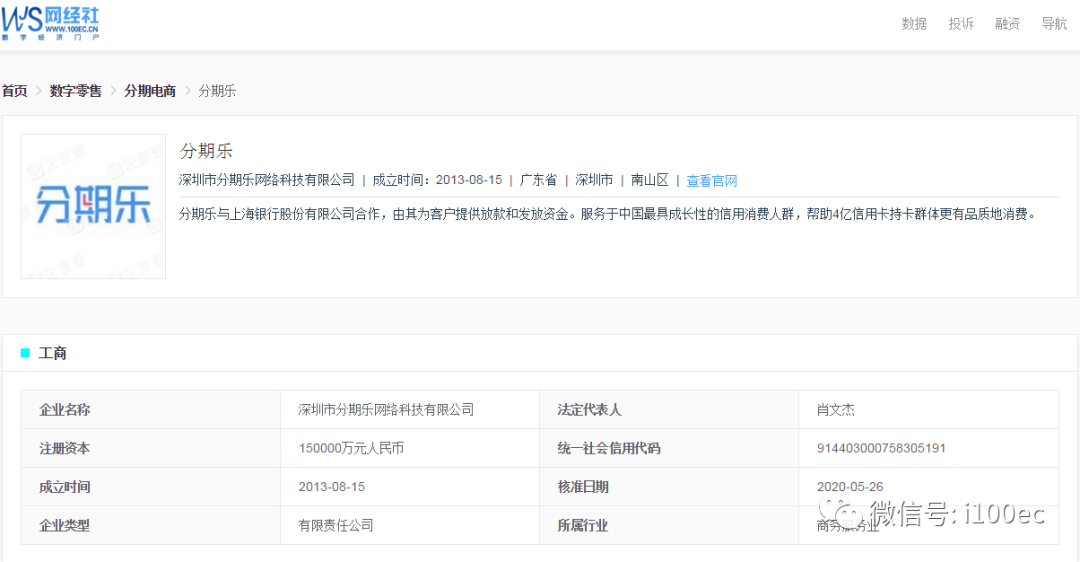Image resolution: width=1080 pixels, height=562 pixels.
Task: Click the 网经社 site logo
Action: click(x=50, y=23)
